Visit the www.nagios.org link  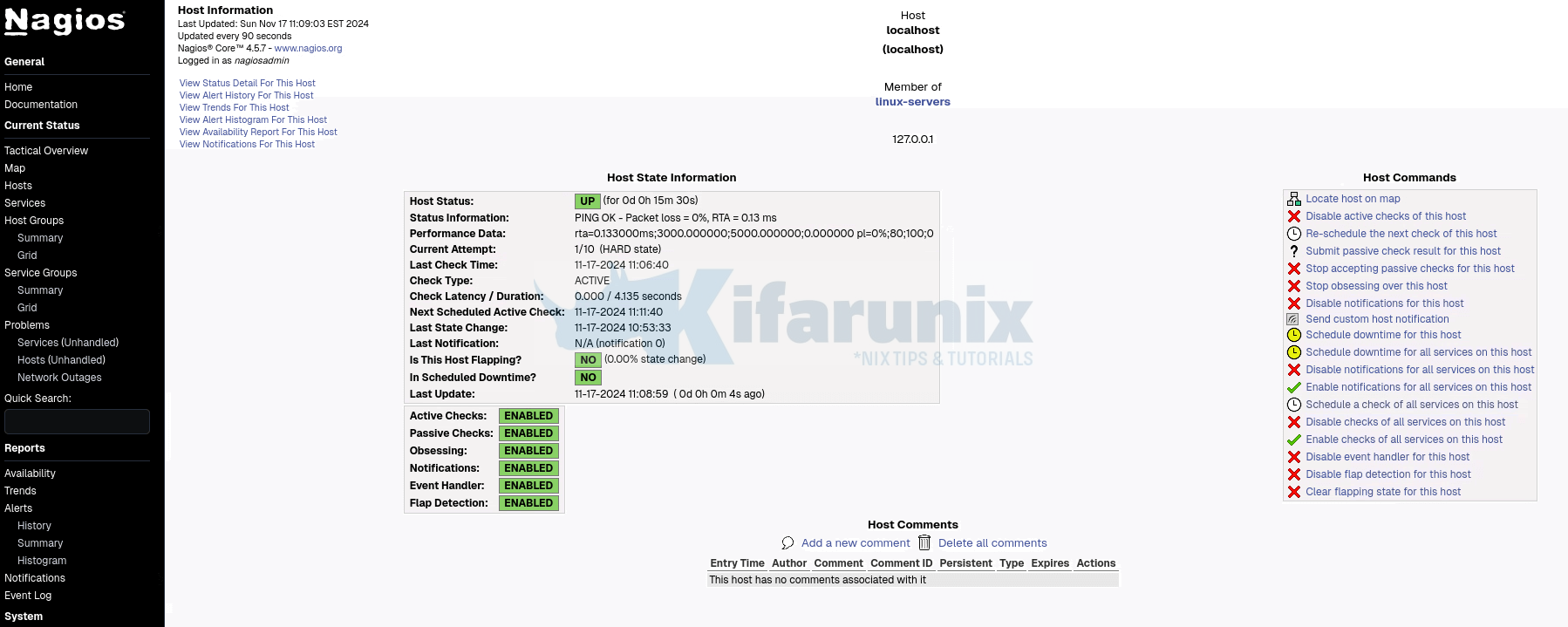[x=308, y=49]
